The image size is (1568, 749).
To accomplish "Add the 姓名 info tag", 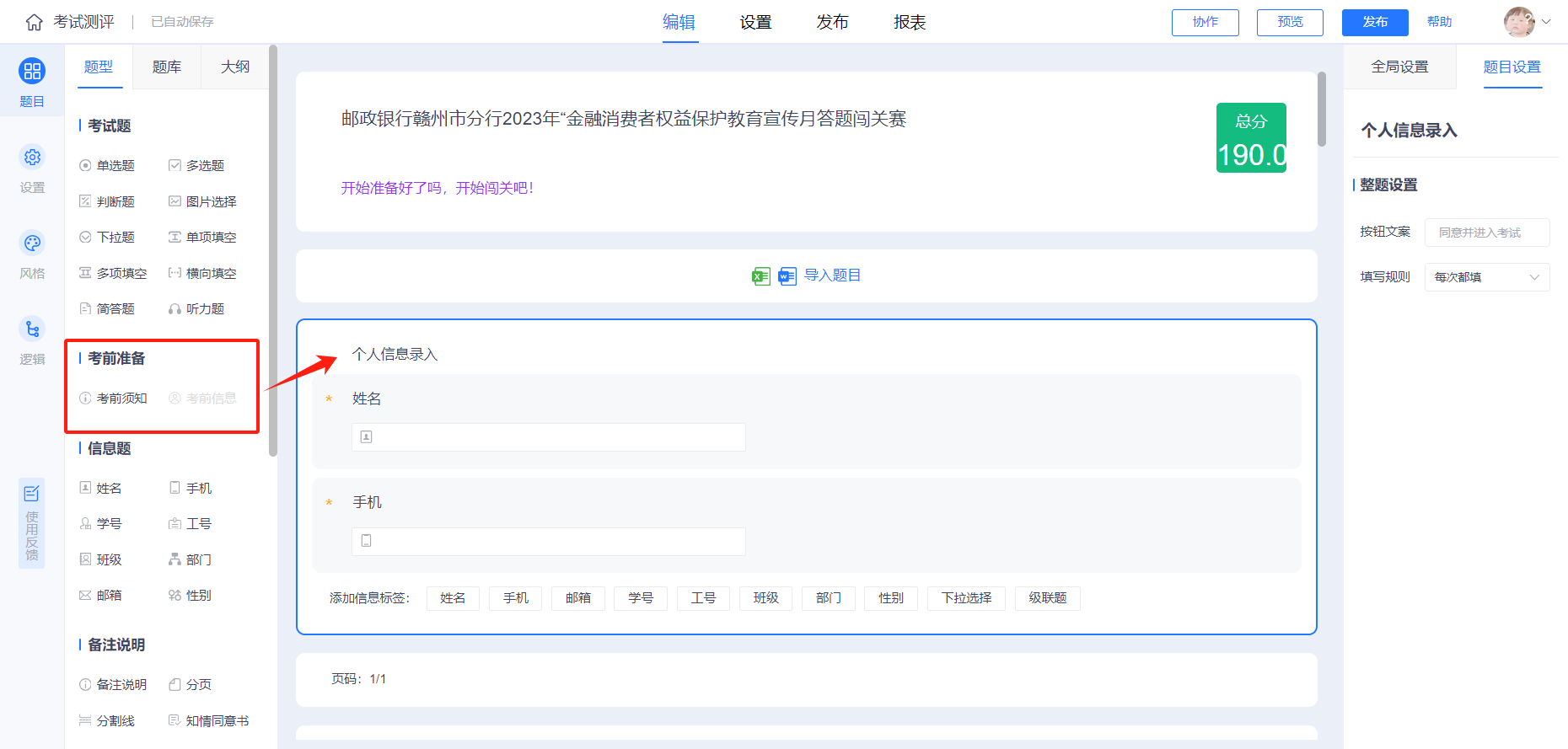I will pyautogui.click(x=453, y=598).
